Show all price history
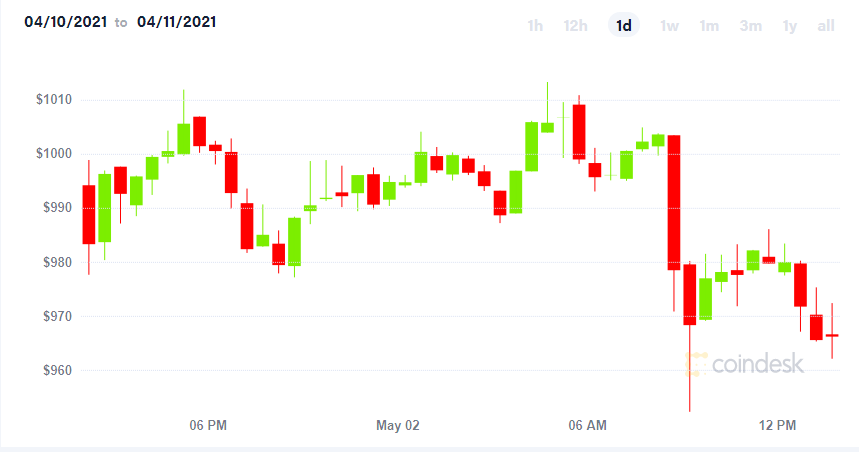 (826, 26)
